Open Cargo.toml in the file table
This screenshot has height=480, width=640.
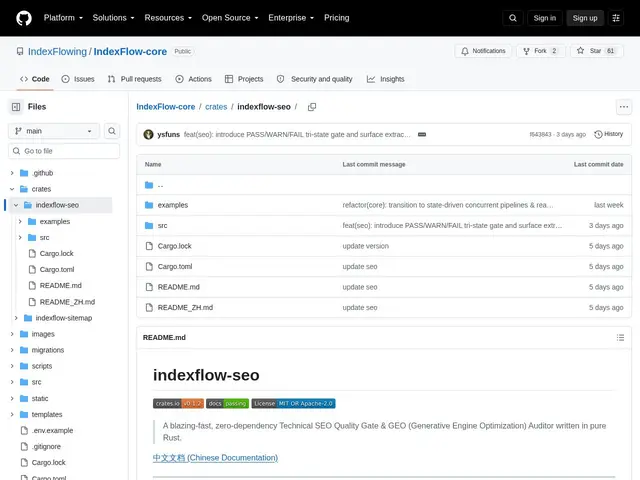(175, 267)
